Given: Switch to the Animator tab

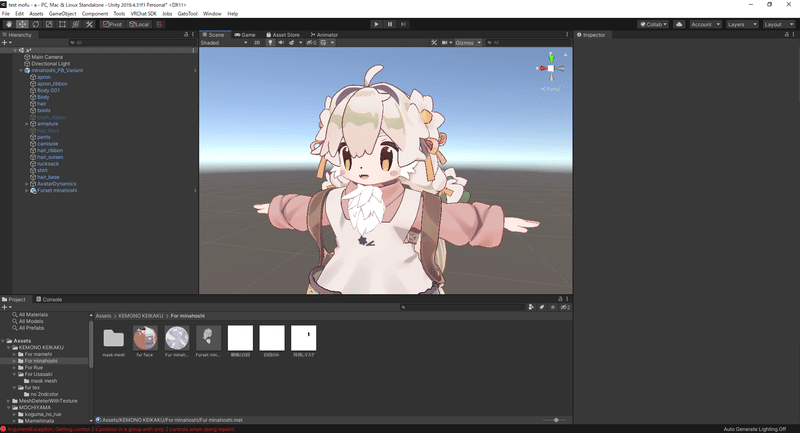Looking at the screenshot, I should [324, 35].
